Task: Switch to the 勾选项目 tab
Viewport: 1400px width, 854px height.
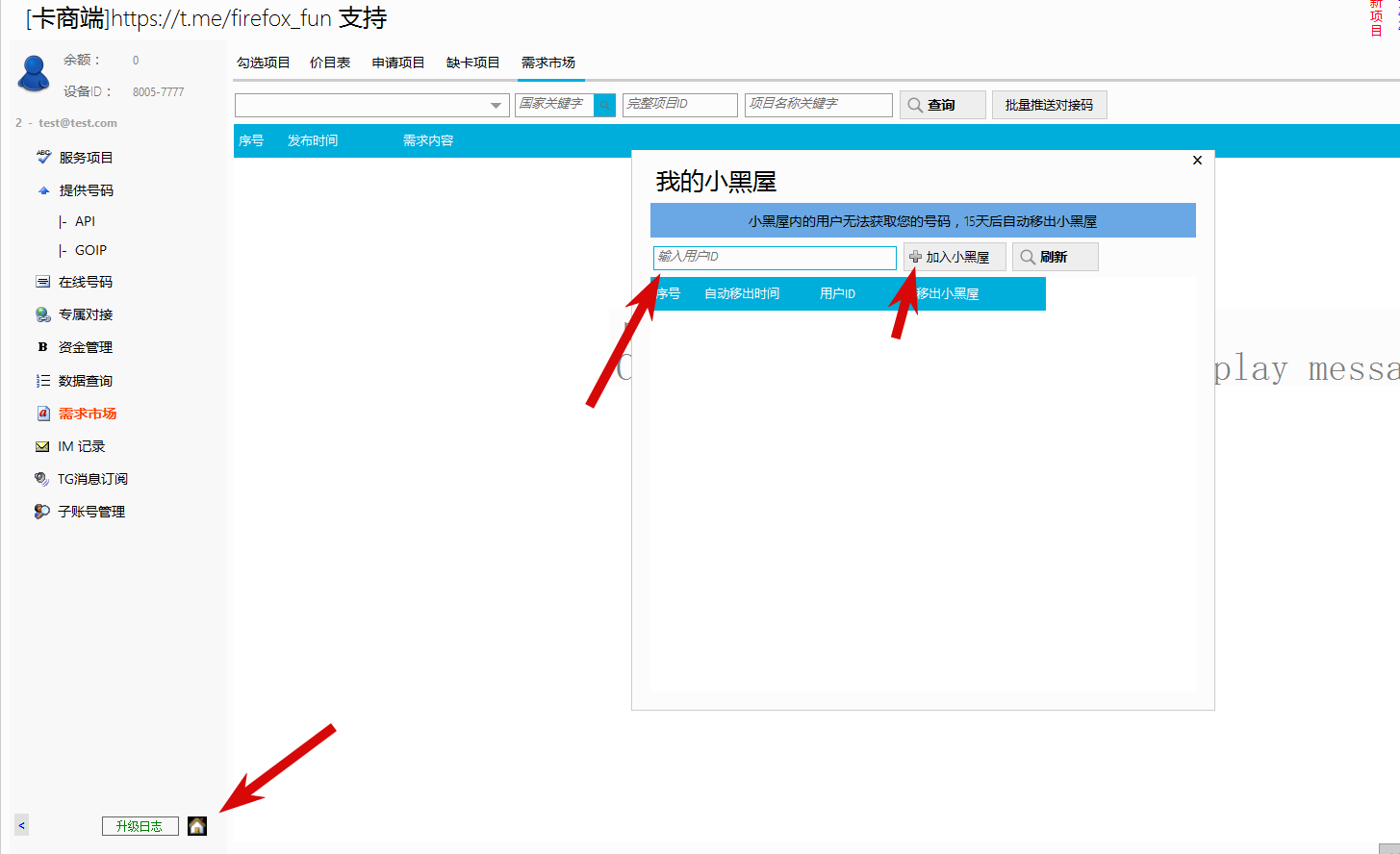Action: [x=264, y=63]
